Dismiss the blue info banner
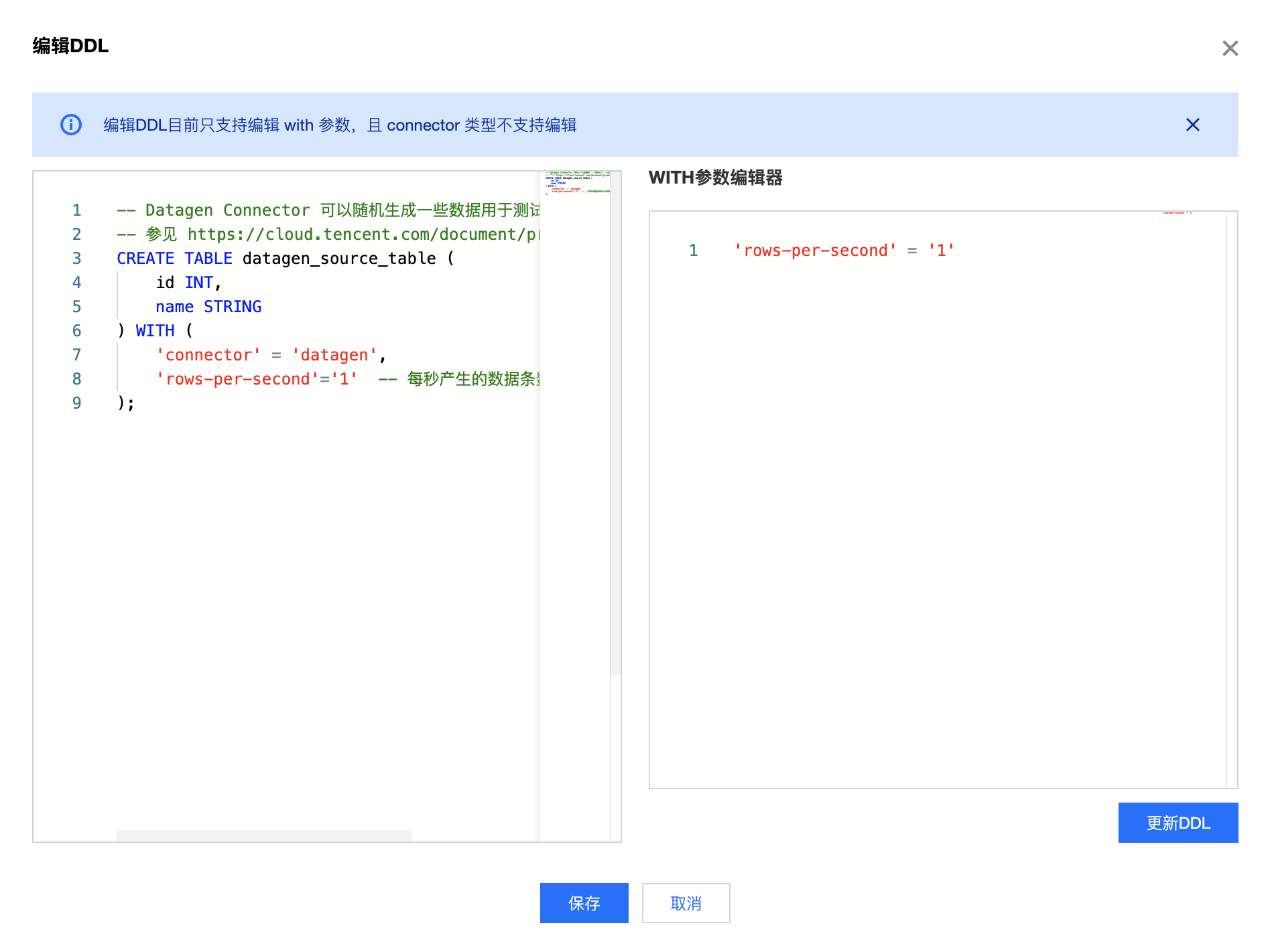Viewport: 1270px width, 952px height. tap(1192, 125)
